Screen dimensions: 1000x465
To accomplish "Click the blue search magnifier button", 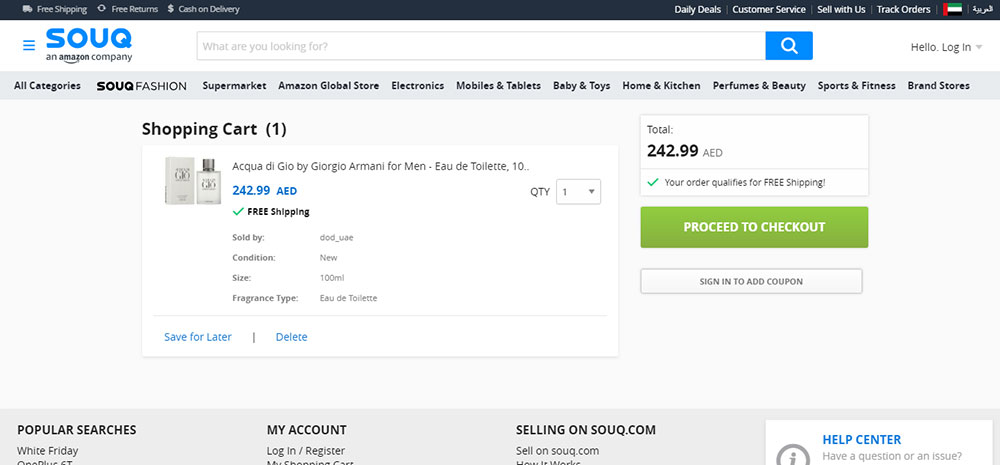I will [x=789, y=46].
